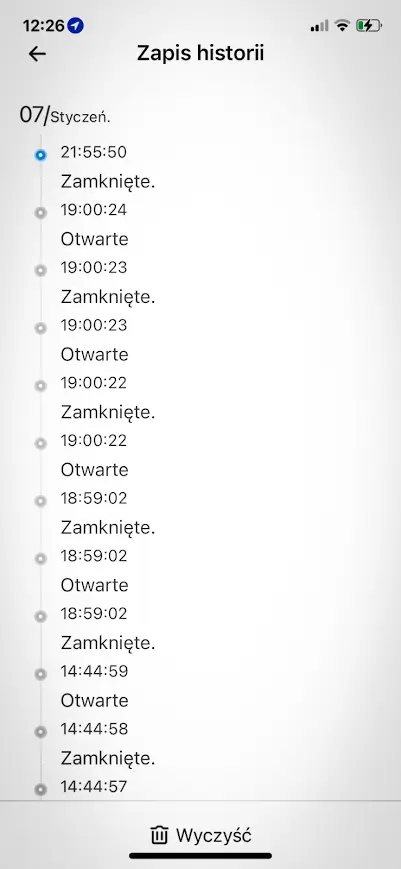Select the blue marker at 21:55:50
Screen dimensions: 401x869
40,155
